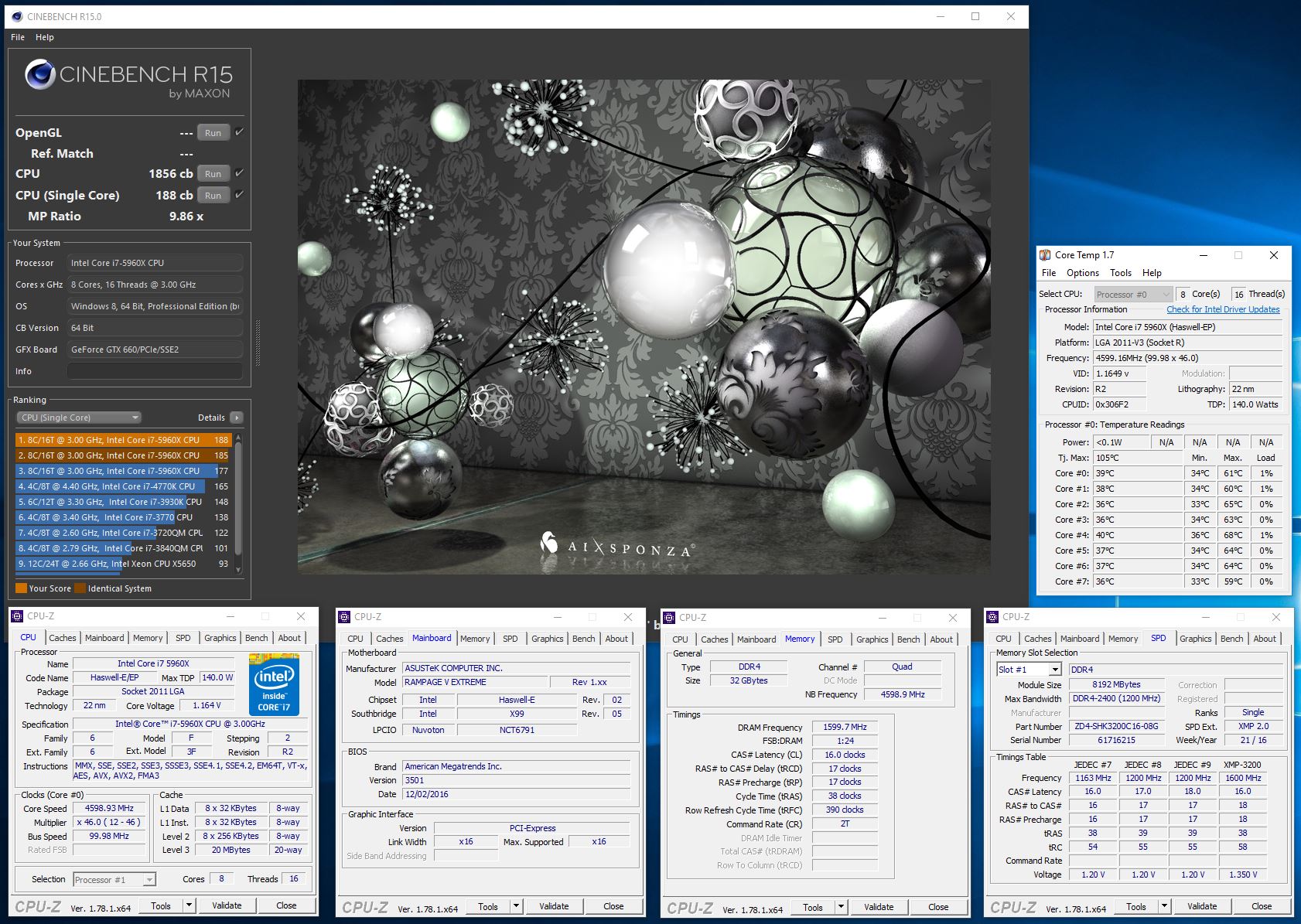Click Tools button in Mainboard CPU-Z window

(488, 906)
